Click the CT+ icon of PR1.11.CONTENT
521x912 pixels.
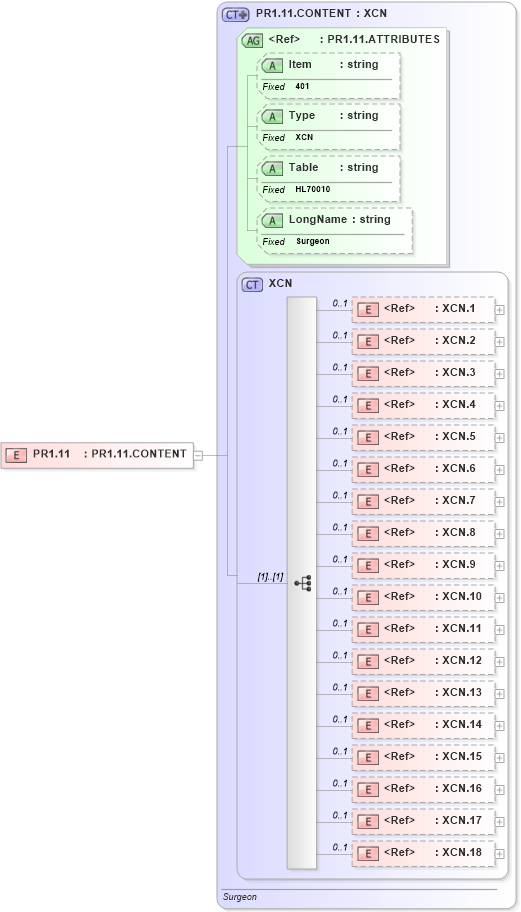[x=235, y=15]
